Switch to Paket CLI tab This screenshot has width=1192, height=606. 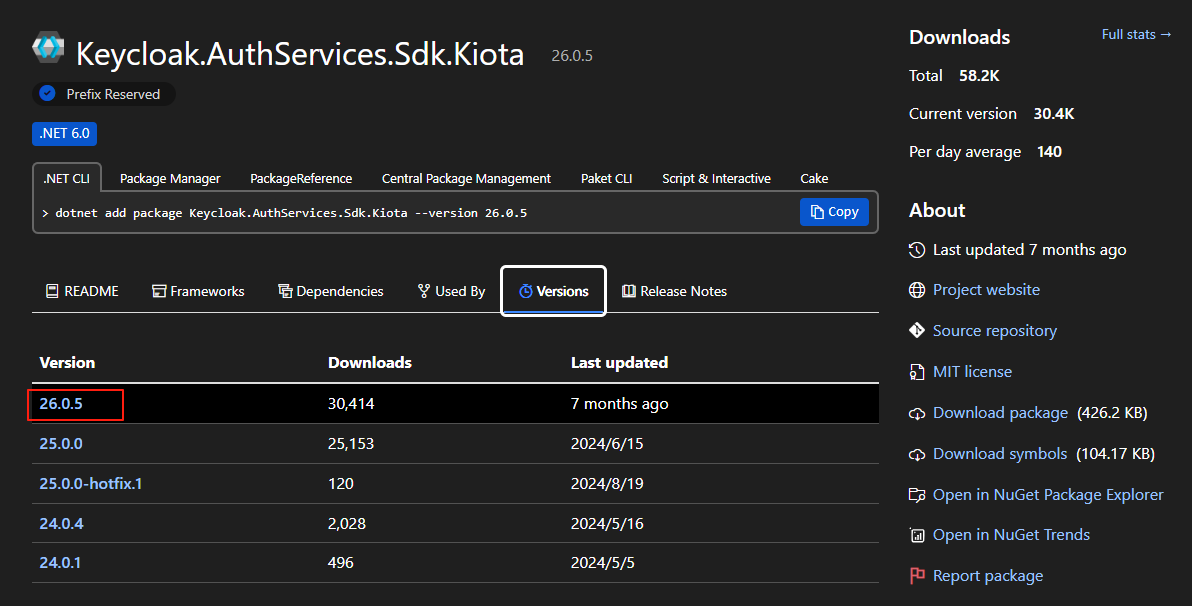click(607, 179)
